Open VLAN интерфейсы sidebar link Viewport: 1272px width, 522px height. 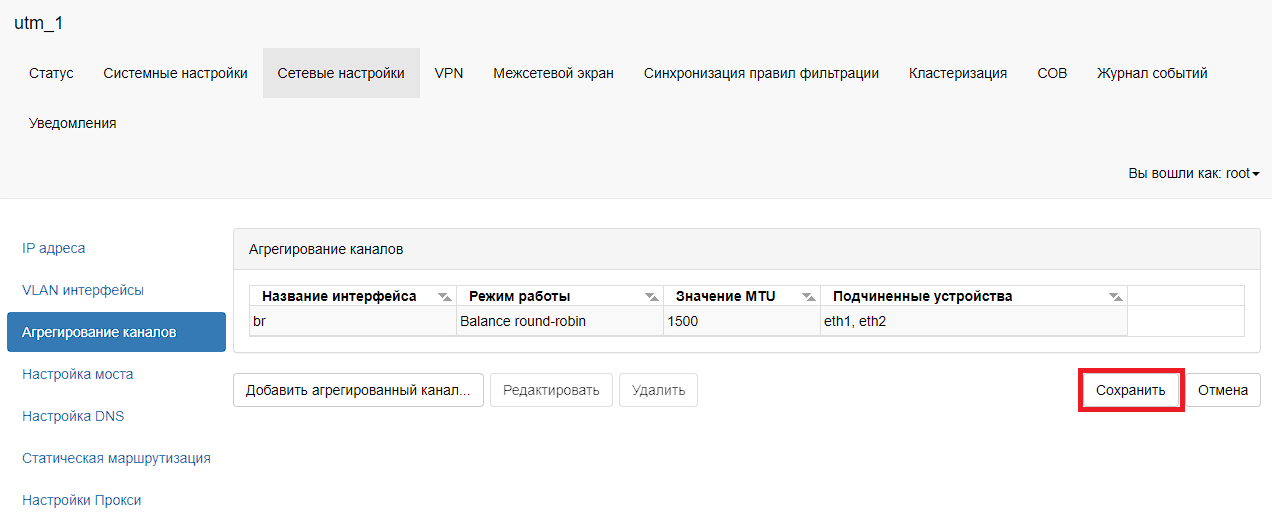(83, 290)
